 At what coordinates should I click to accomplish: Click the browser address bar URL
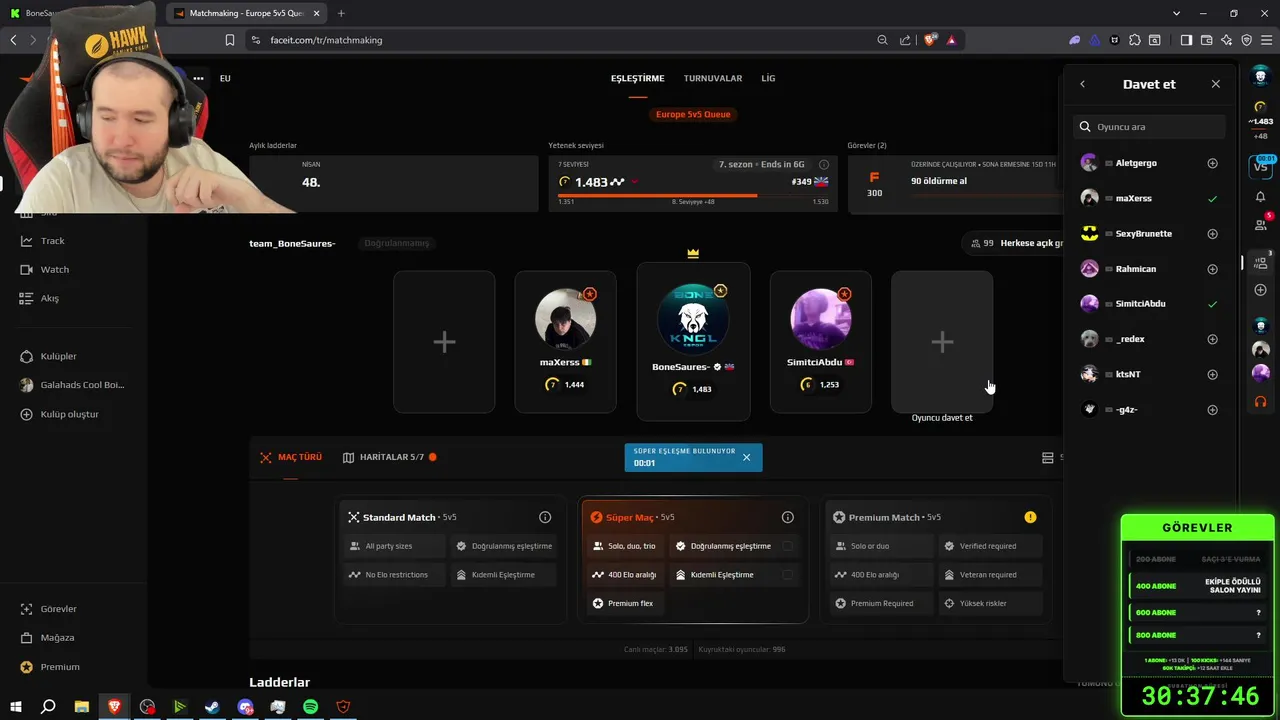click(x=326, y=40)
